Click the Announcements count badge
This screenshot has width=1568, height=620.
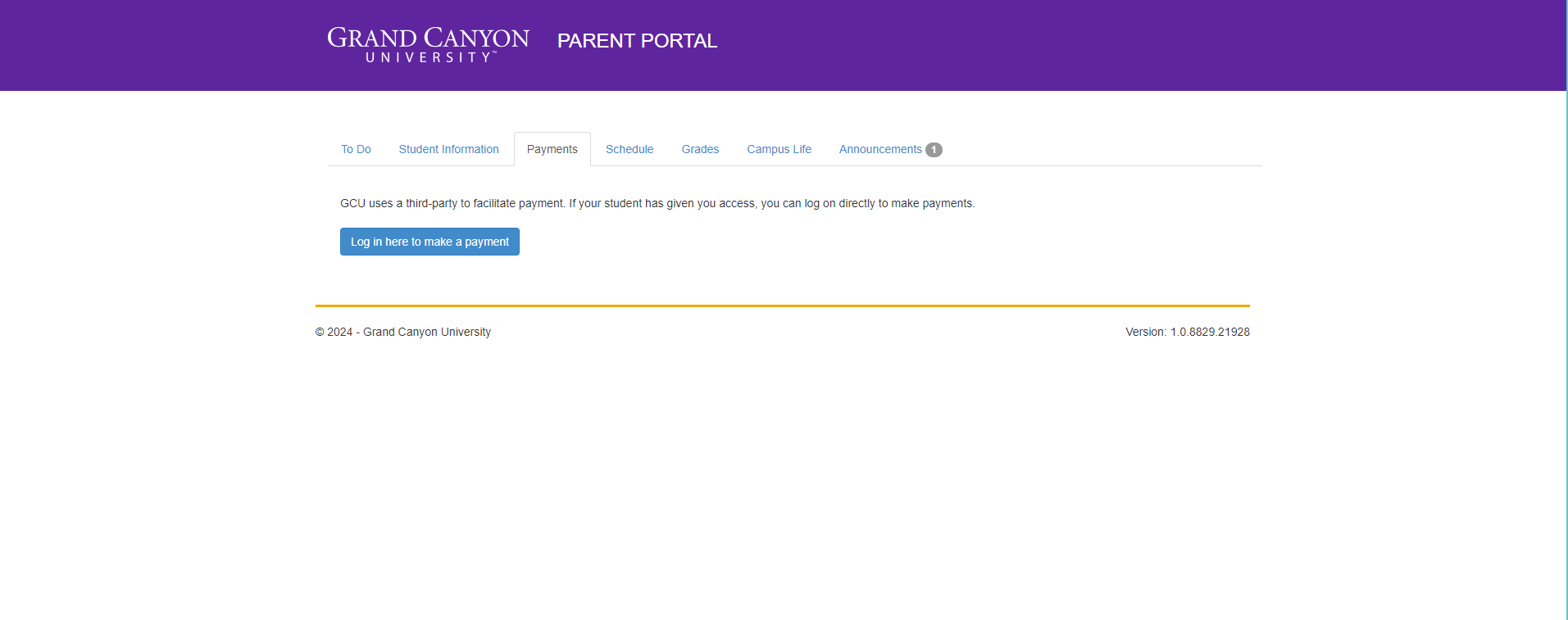[934, 150]
